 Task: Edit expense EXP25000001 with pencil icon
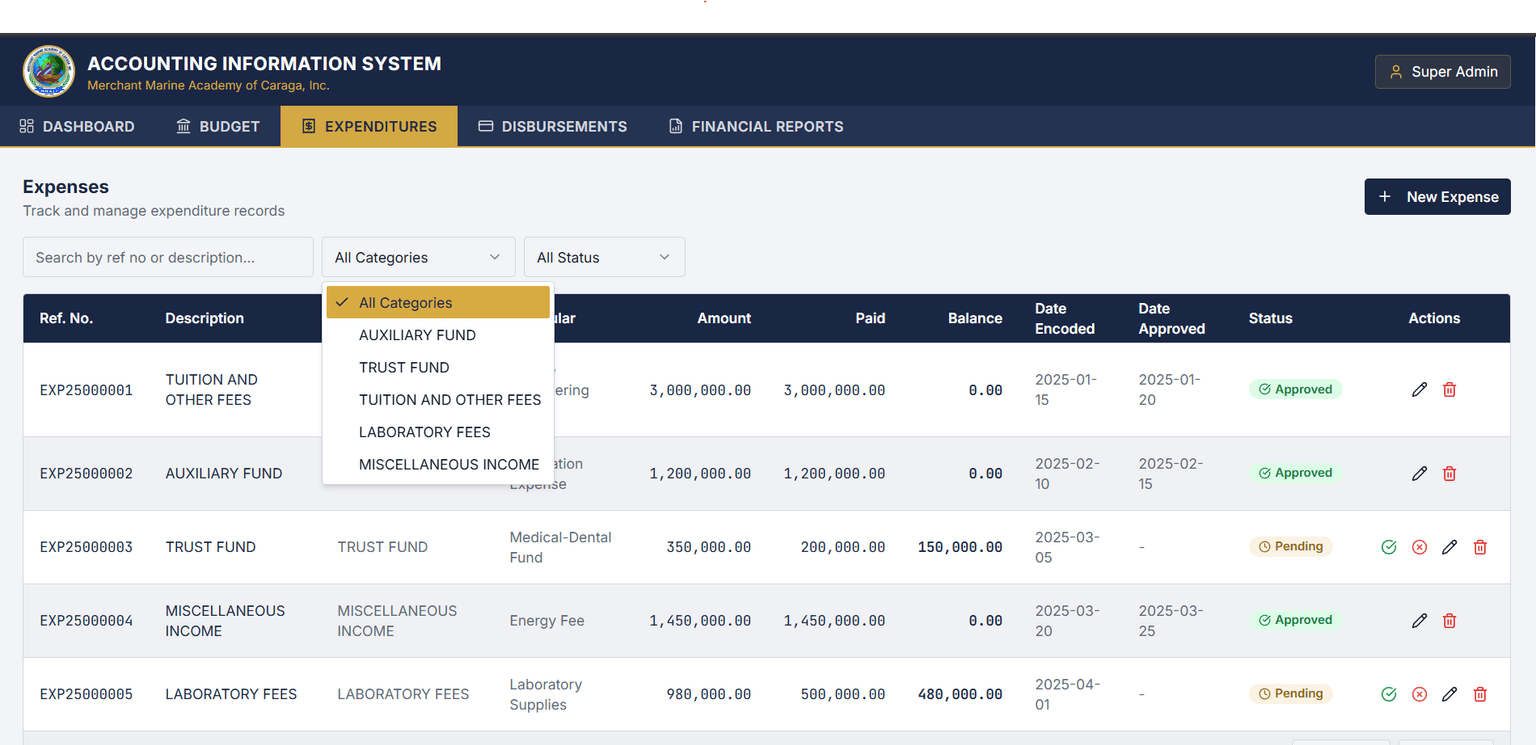1419,390
